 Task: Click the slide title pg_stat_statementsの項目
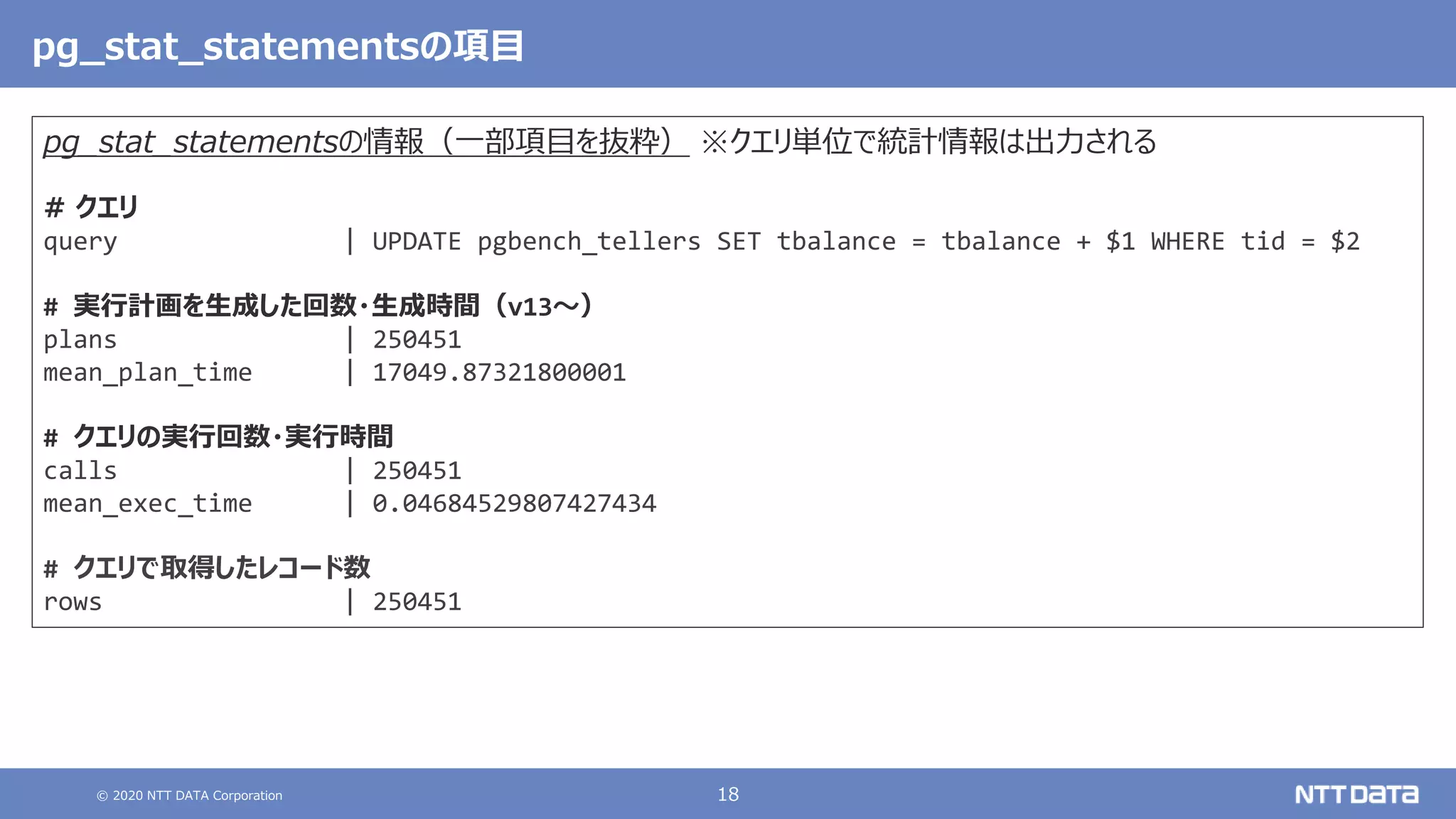click(277, 46)
